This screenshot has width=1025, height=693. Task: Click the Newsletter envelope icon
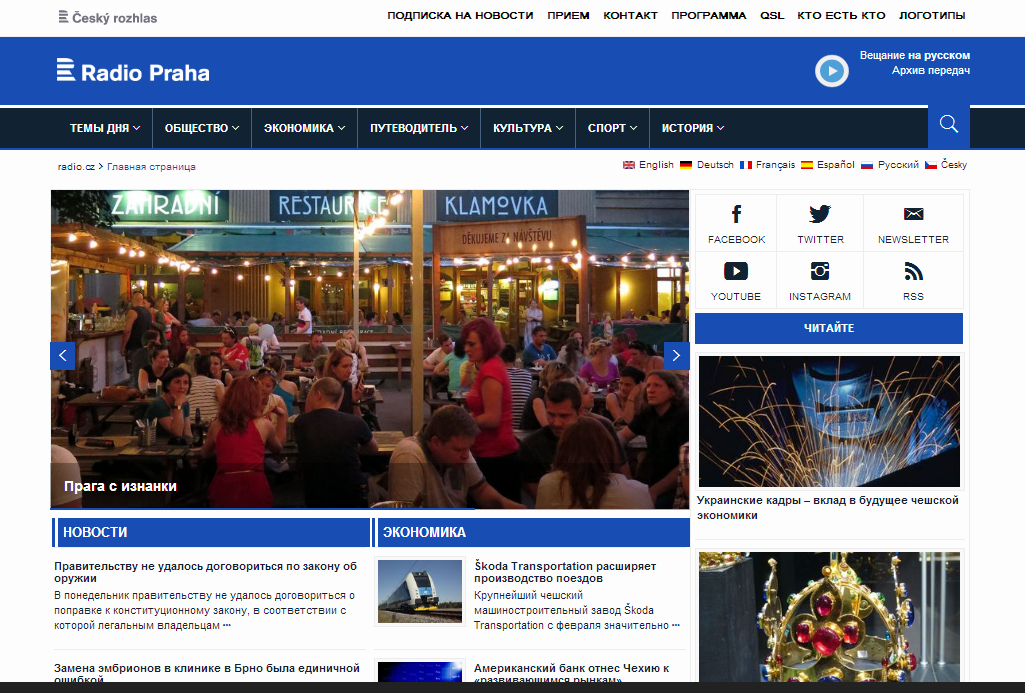pos(913,214)
